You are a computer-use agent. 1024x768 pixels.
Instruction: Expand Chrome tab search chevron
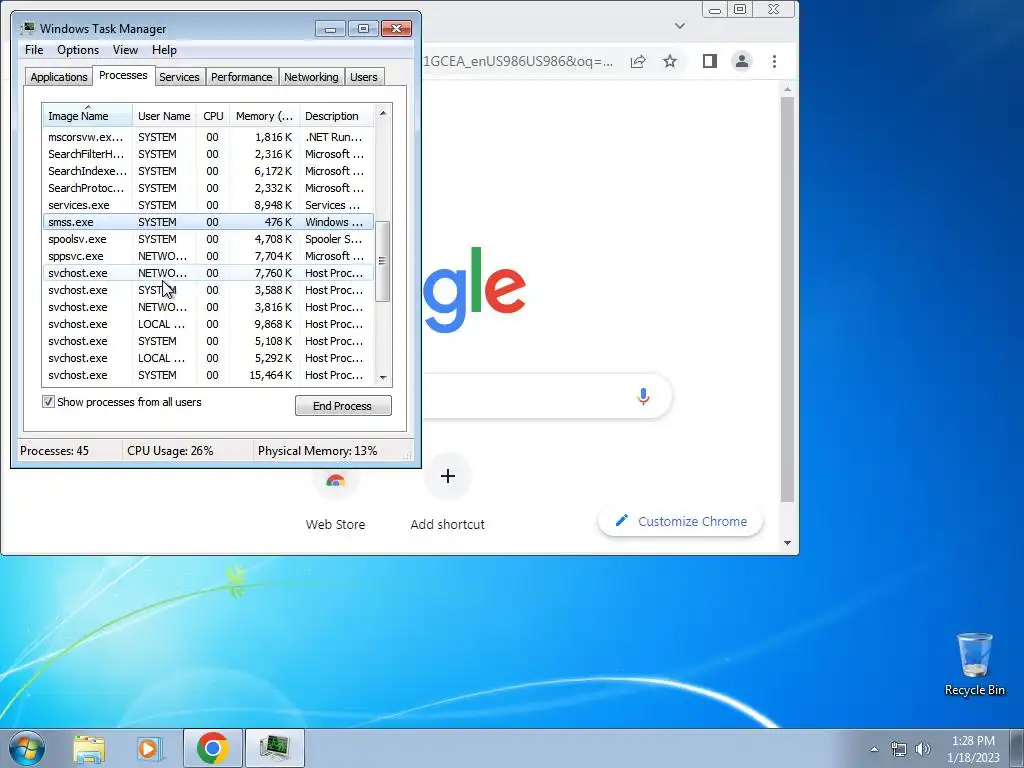[680, 26]
